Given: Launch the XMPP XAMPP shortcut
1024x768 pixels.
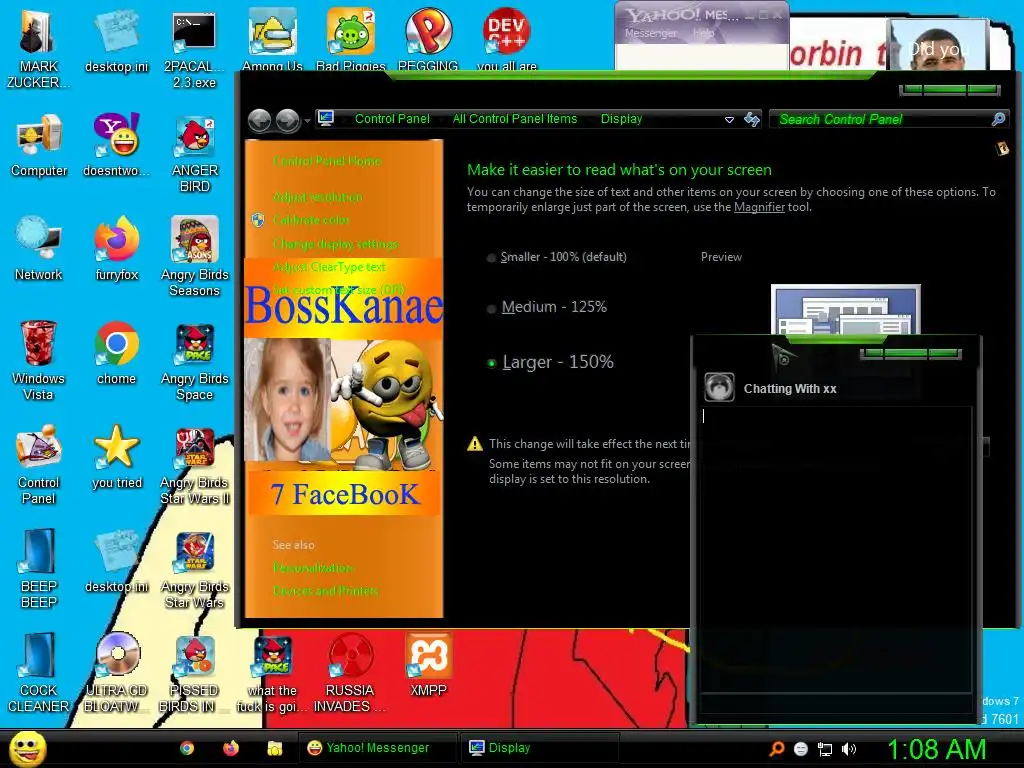Looking at the screenshot, I should (x=428, y=665).
